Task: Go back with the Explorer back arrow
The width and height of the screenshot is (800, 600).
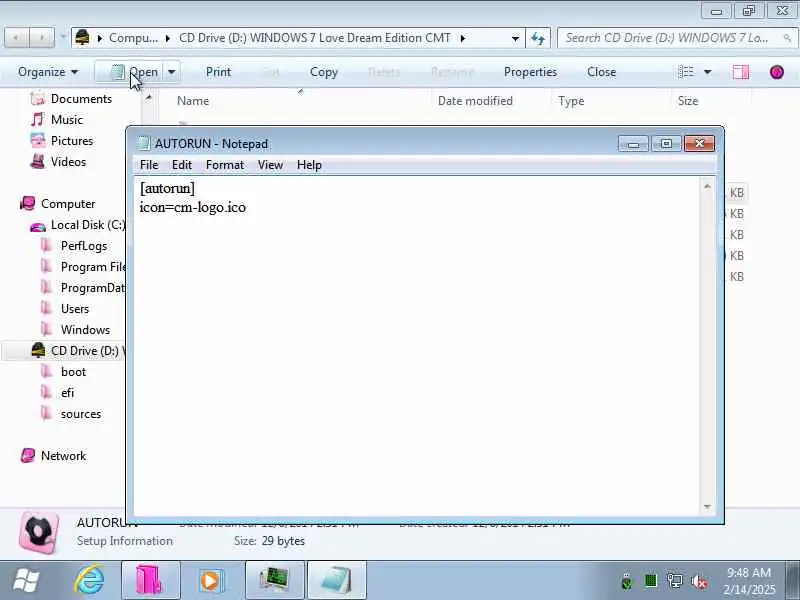Action: point(16,38)
